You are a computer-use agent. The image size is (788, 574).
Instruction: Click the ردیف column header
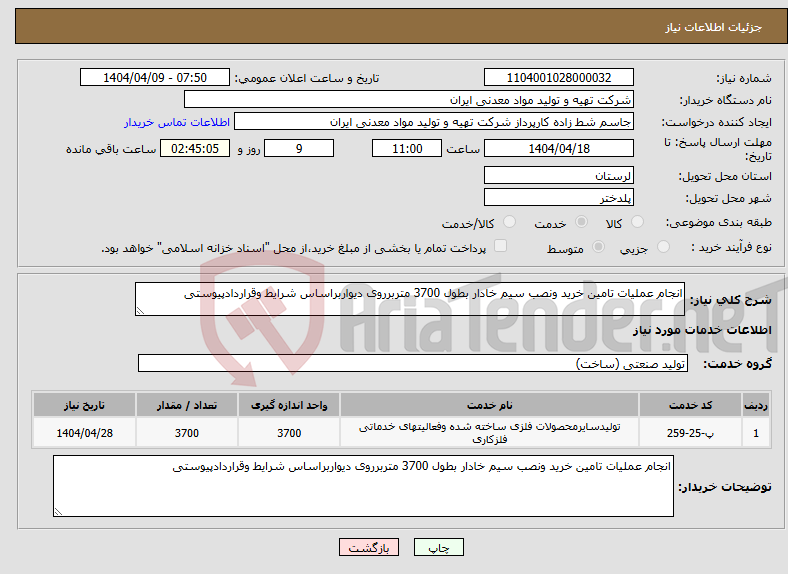point(756,405)
